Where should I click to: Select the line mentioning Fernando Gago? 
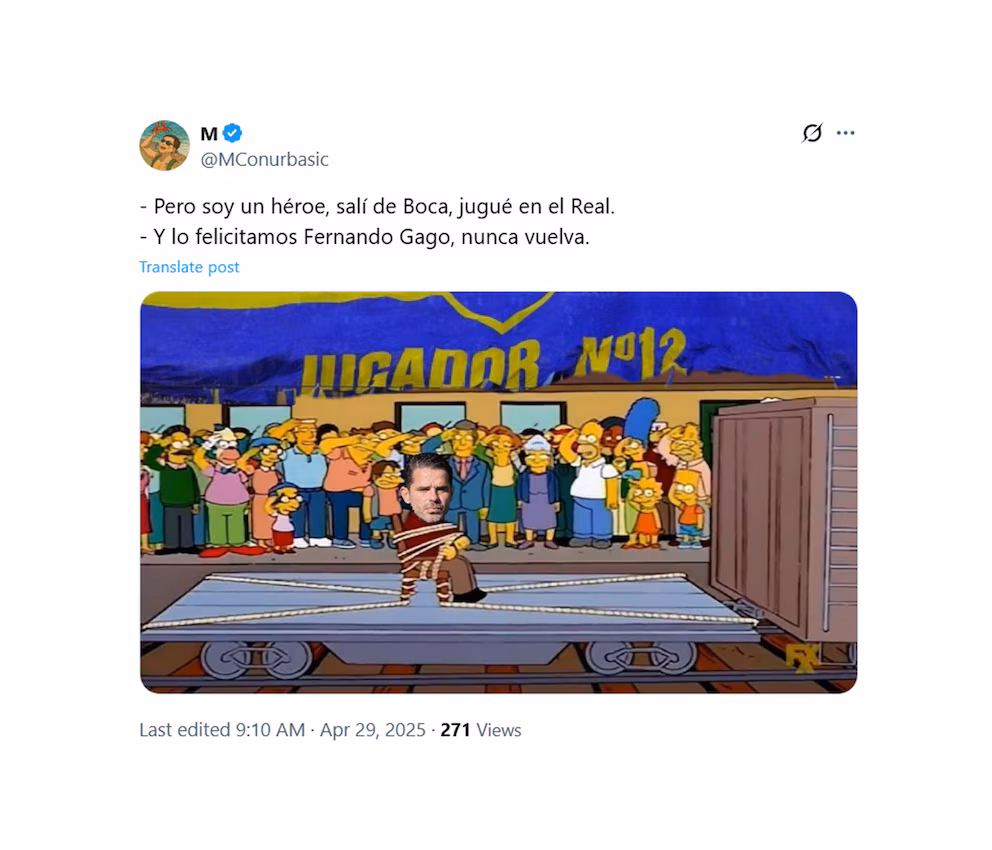pyautogui.click(x=365, y=237)
